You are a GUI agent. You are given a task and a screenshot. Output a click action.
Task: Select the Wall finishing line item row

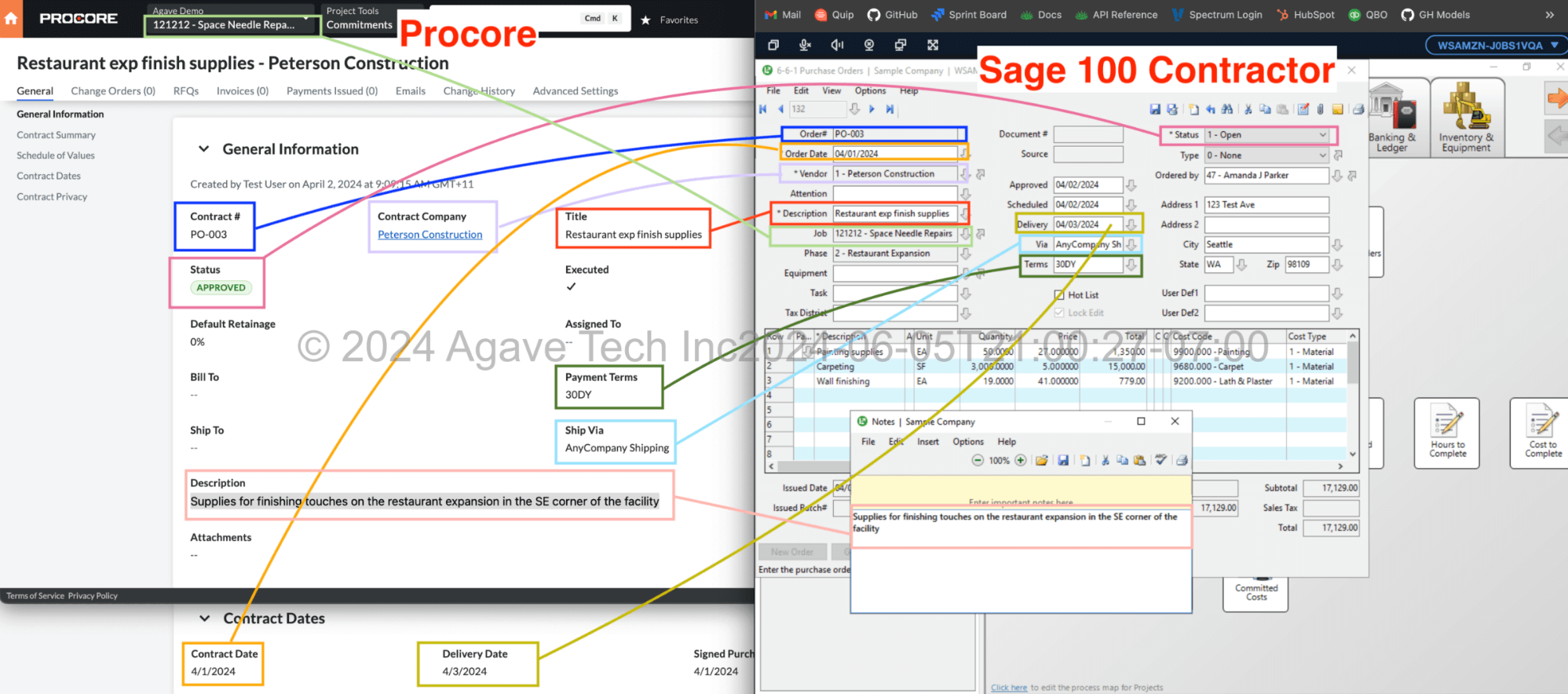[1058, 382]
